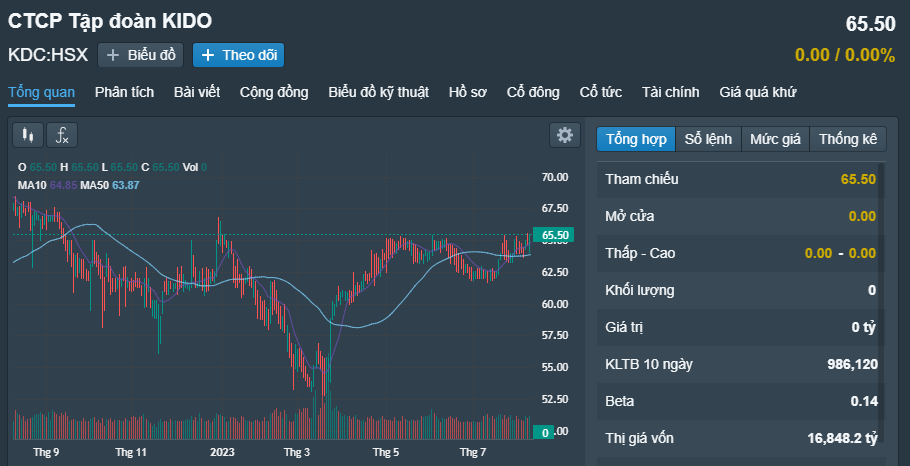Select the Thống kê panel tab
The width and height of the screenshot is (910, 466).
click(848, 139)
